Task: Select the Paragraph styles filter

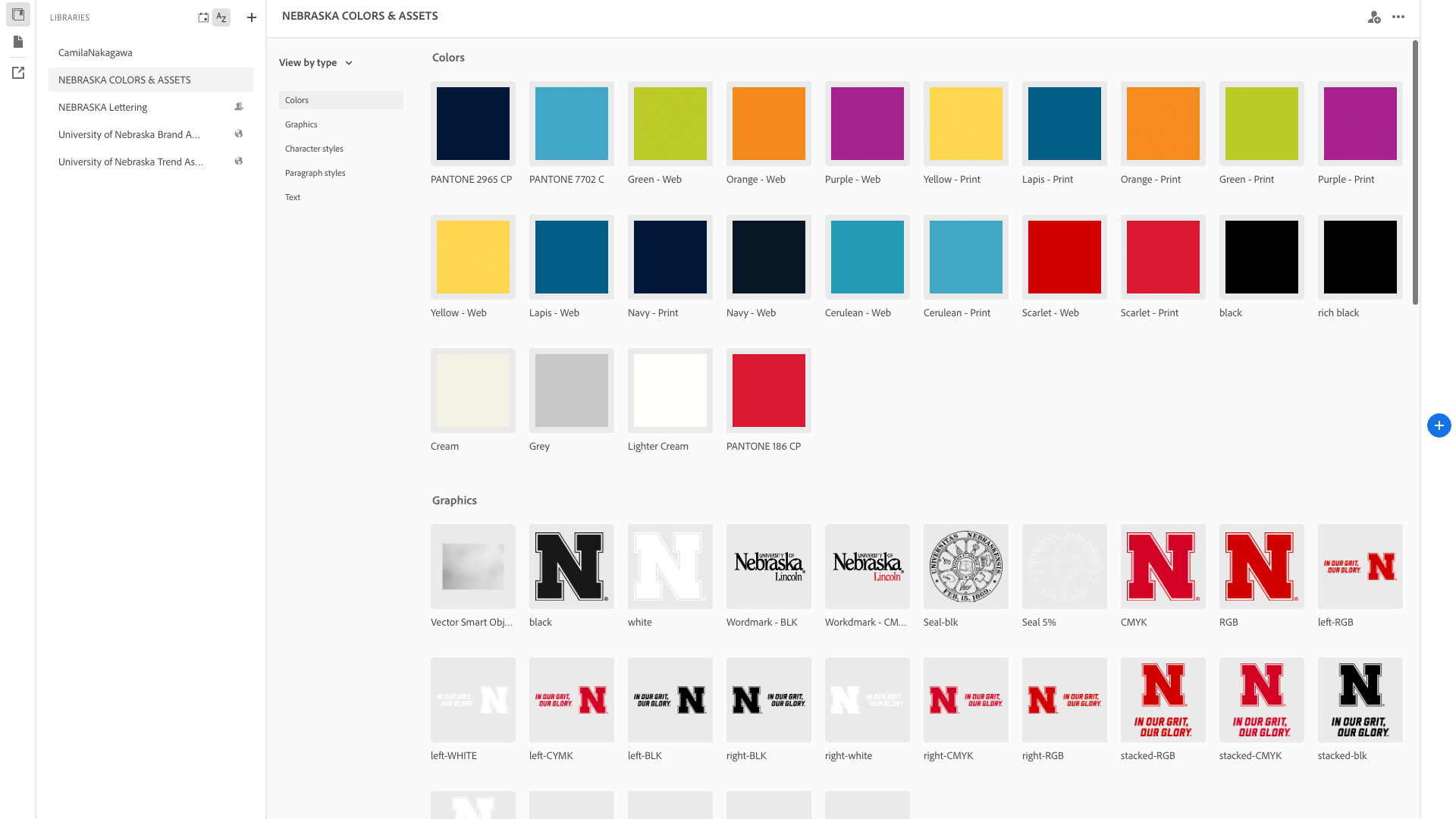Action: click(315, 173)
